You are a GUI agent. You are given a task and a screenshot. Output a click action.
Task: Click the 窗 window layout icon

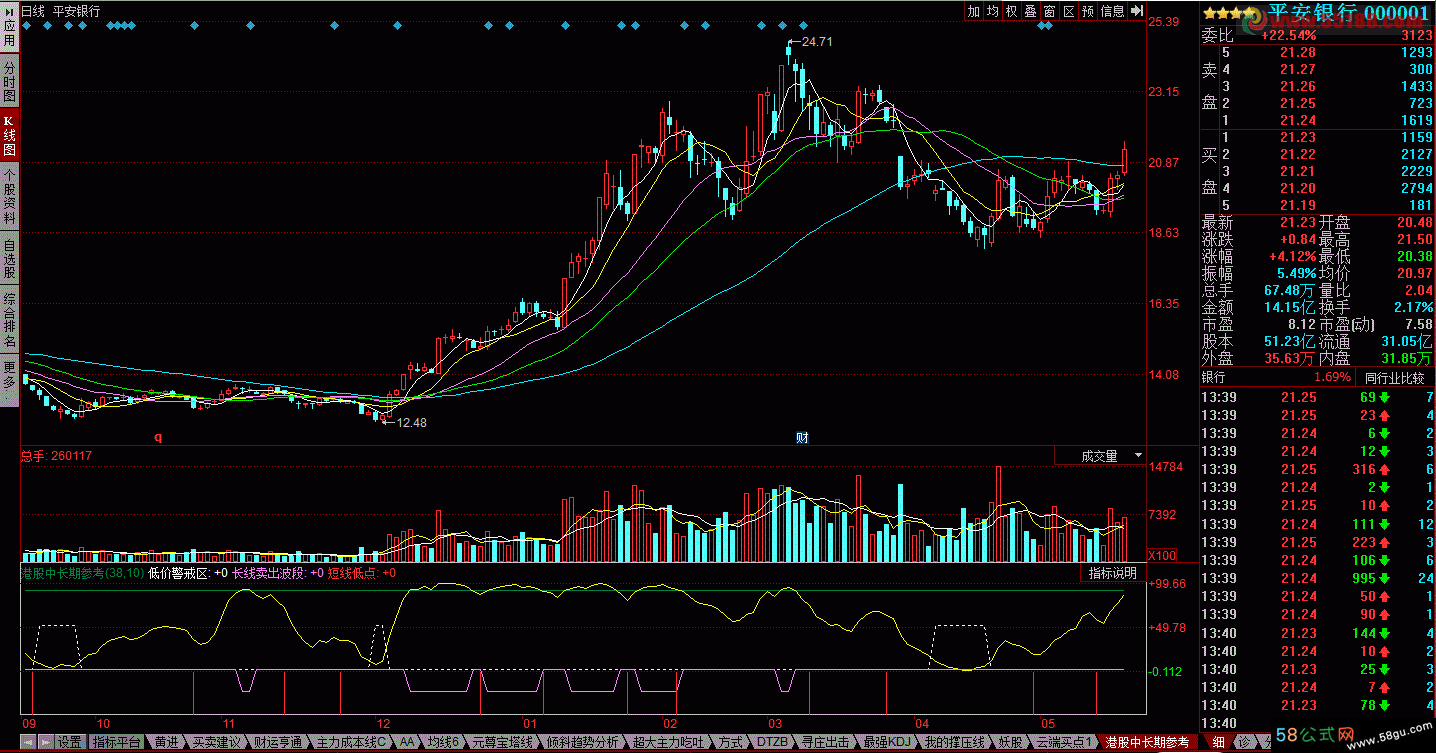tap(1049, 11)
